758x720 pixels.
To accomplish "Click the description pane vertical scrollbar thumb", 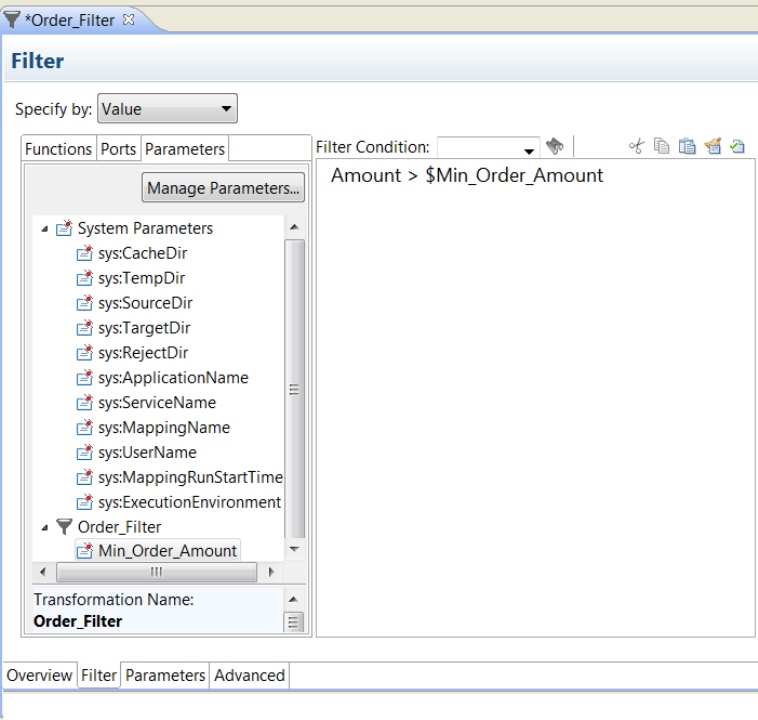I will tap(293, 622).
